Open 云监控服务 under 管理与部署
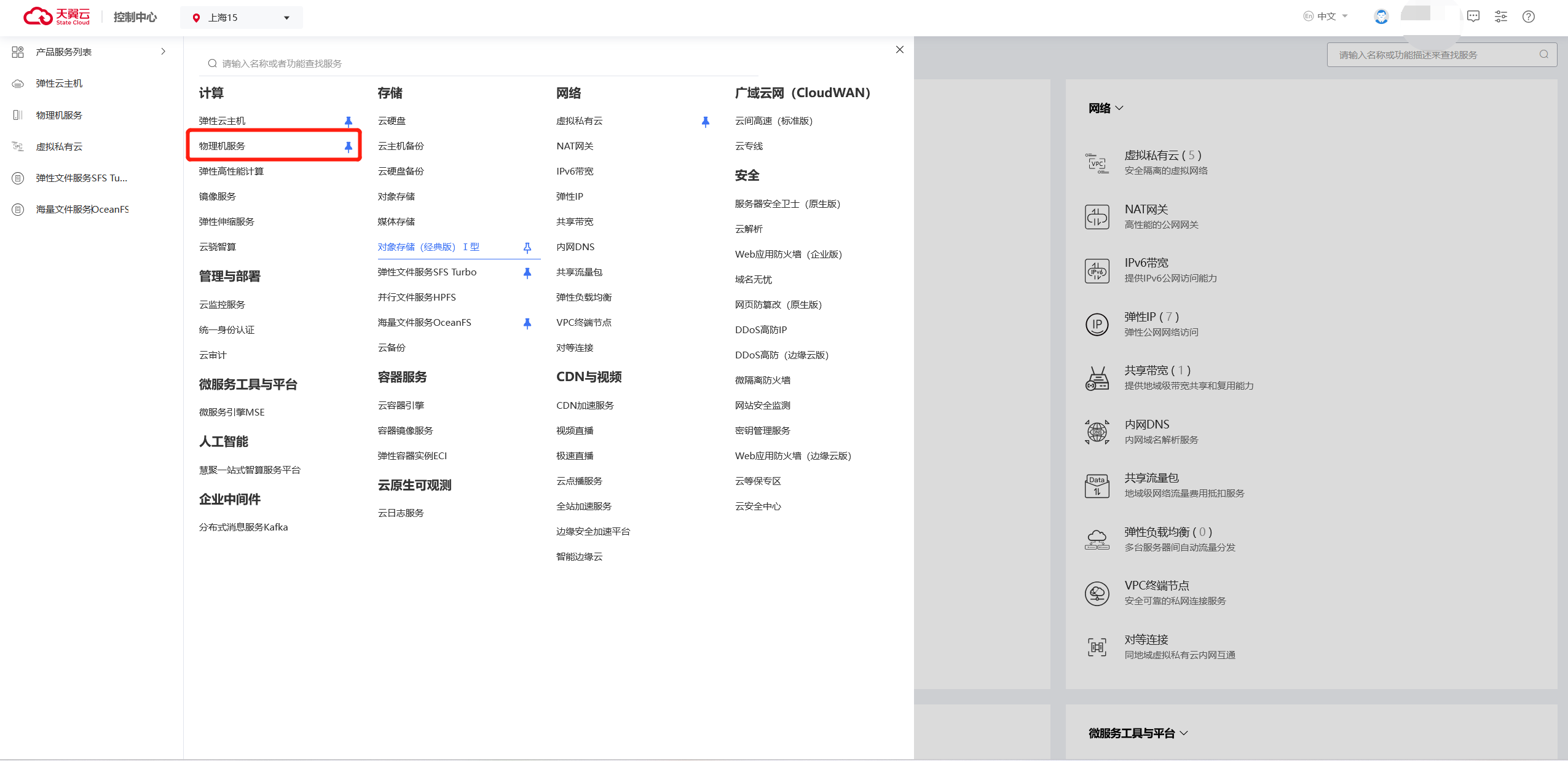Screen dimensions: 1568x761 point(223,305)
